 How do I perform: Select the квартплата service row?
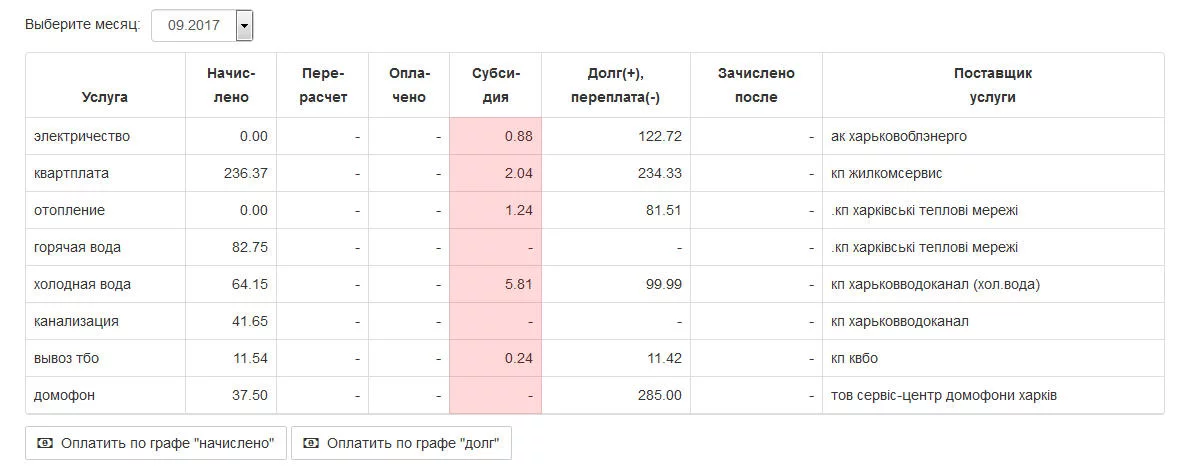(595, 173)
